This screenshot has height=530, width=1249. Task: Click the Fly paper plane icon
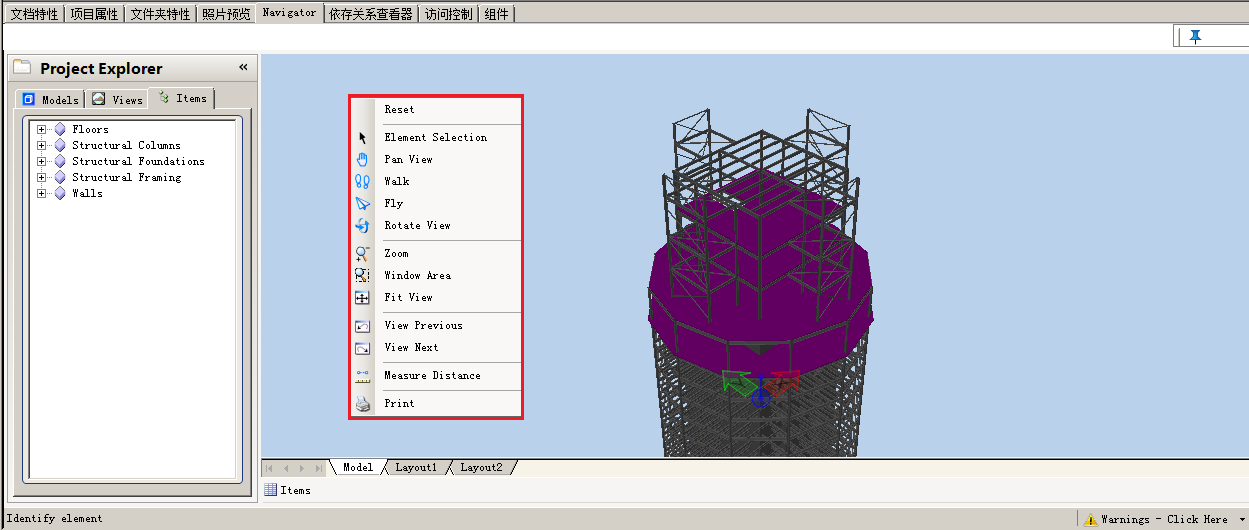point(363,204)
